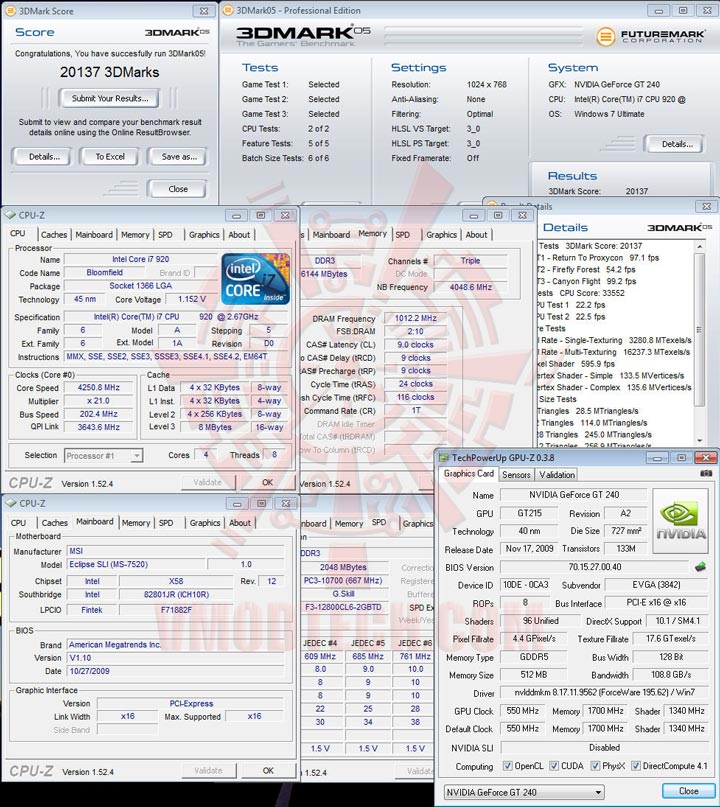
Task: Click the 20137 3DMarks score text
Action: [110, 72]
